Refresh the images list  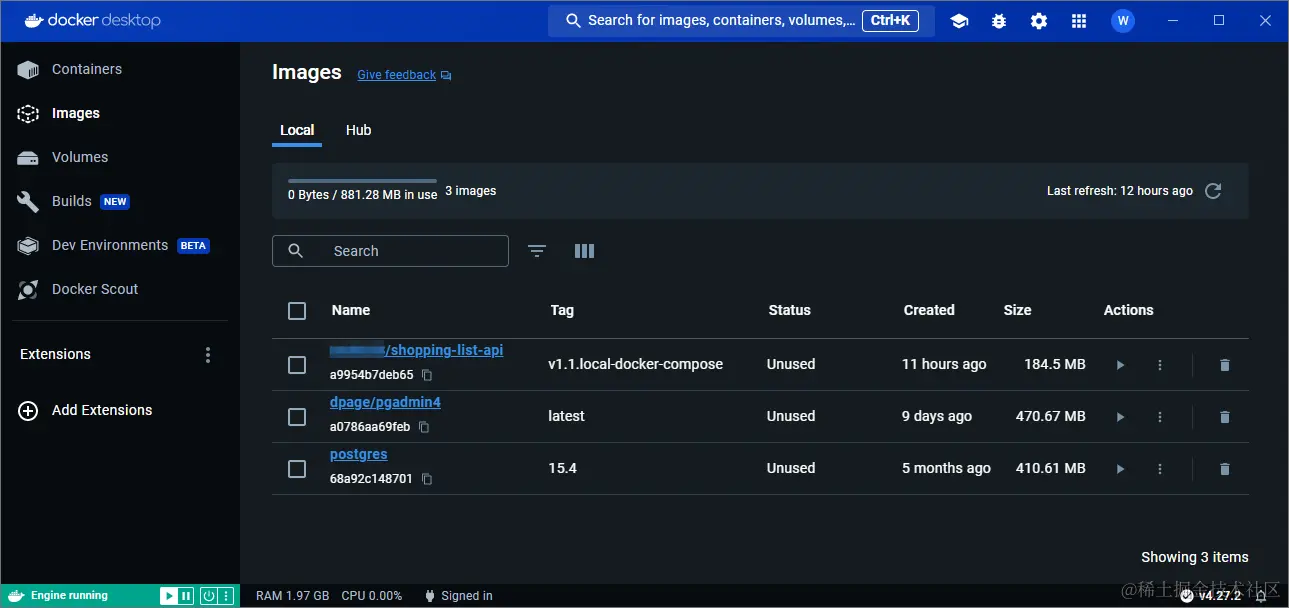(x=1213, y=191)
